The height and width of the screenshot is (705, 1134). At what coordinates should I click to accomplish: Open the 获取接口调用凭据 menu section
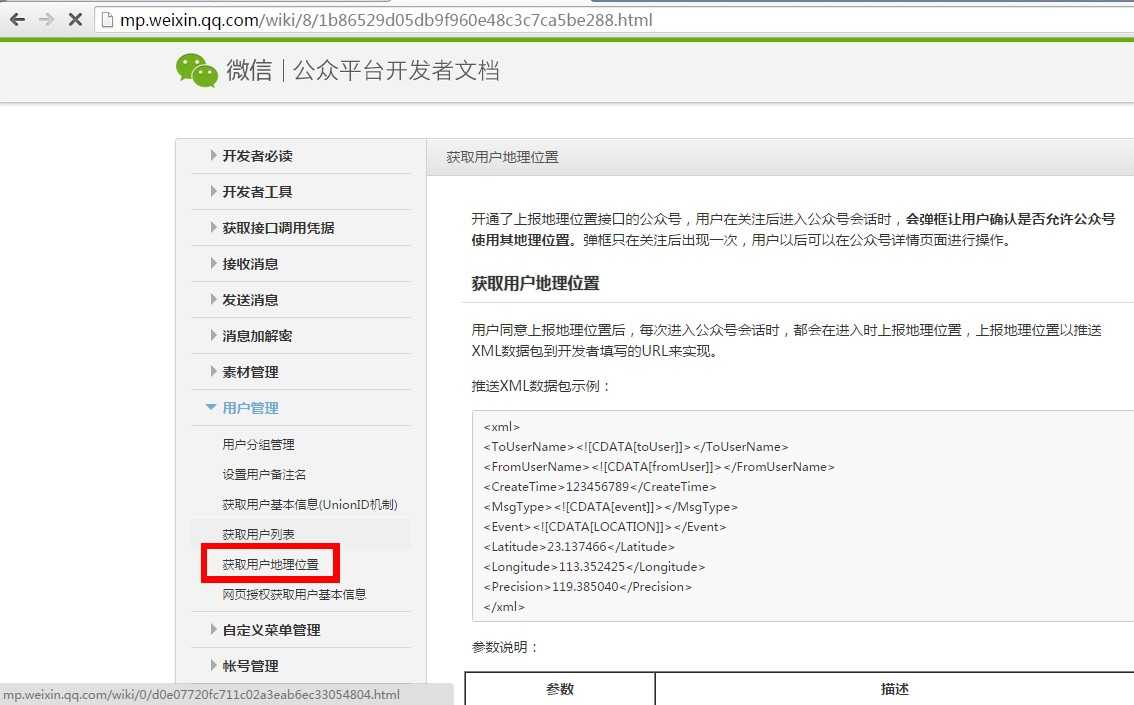pos(278,228)
